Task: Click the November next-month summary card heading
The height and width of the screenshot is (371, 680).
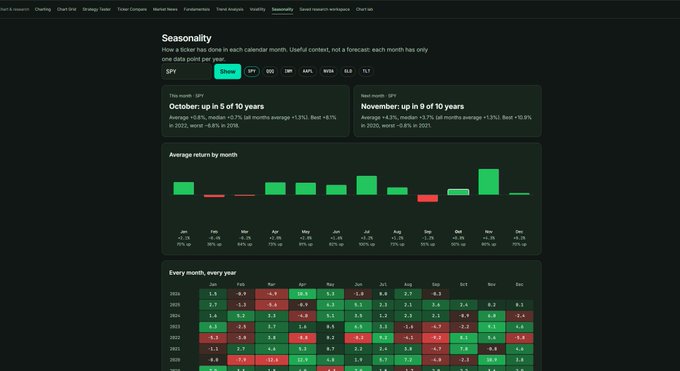Action: pyautogui.click(x=412, y=106)
